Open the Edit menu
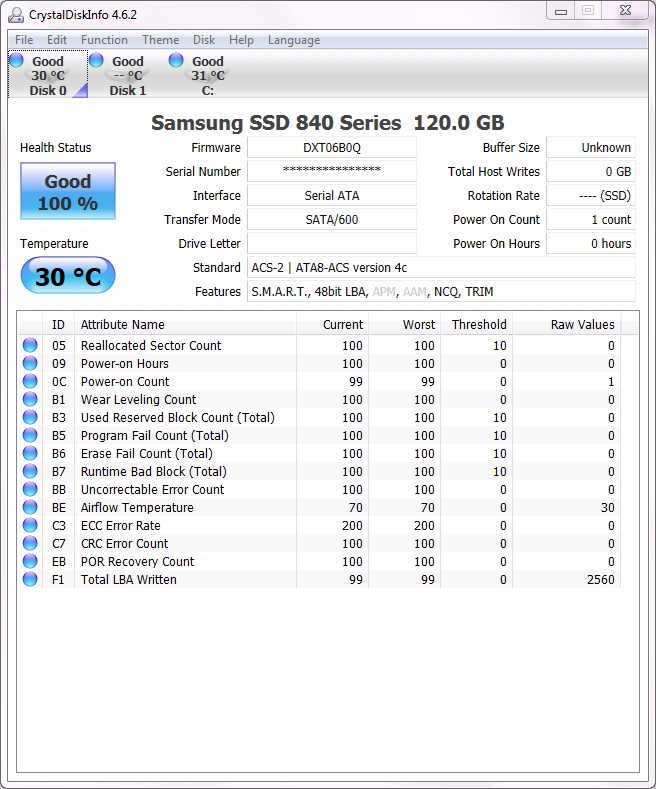Screen dimensions: 656x789 [x=57, y=40]
